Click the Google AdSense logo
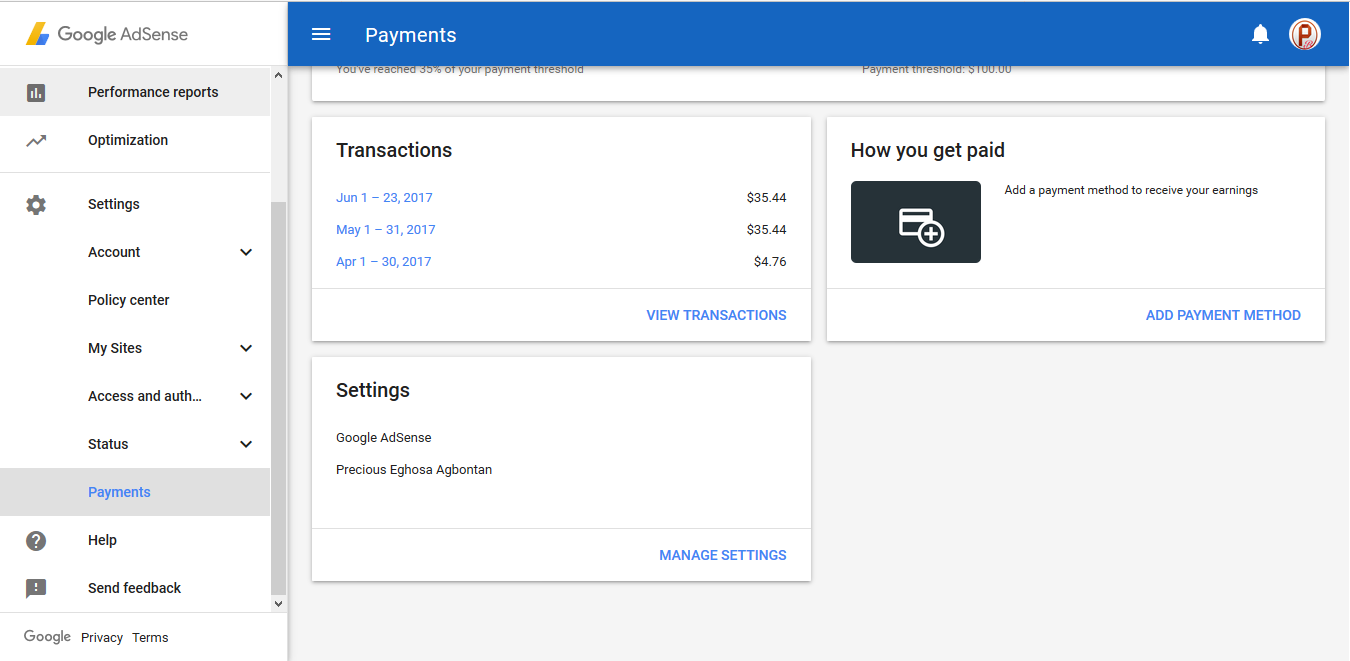 107,34
